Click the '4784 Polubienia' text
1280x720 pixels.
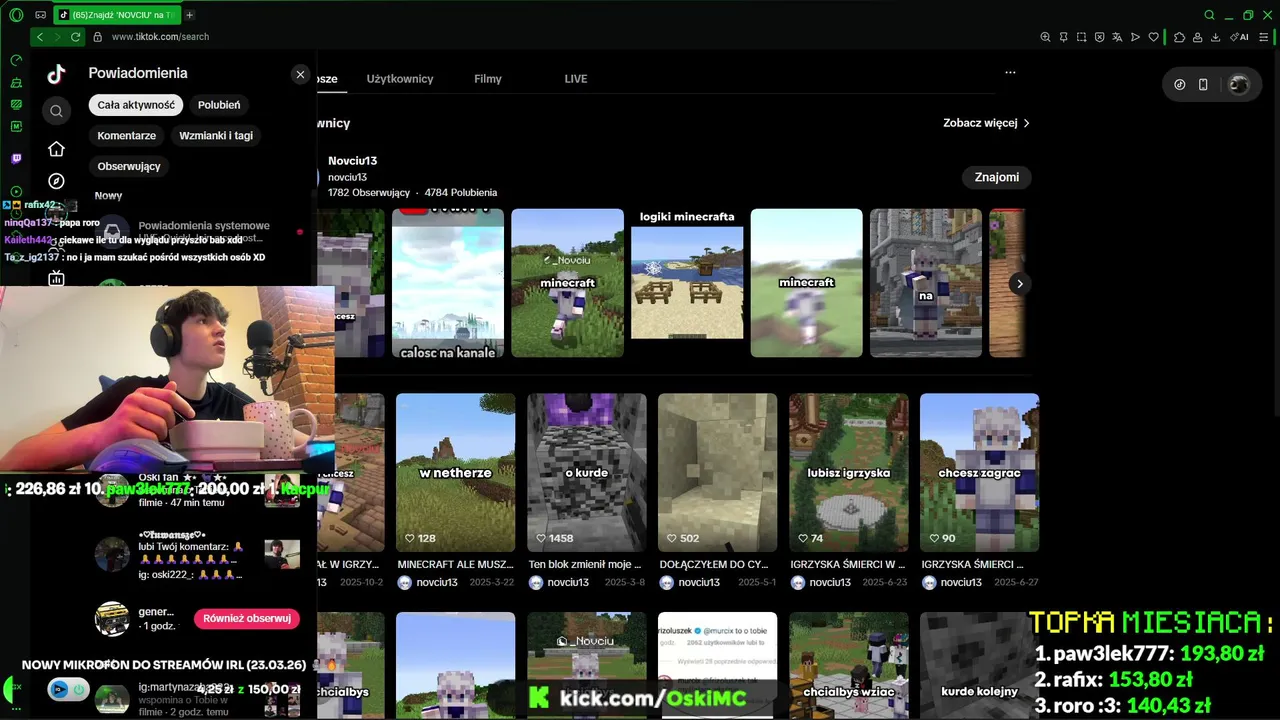click(x=461, y=193)
